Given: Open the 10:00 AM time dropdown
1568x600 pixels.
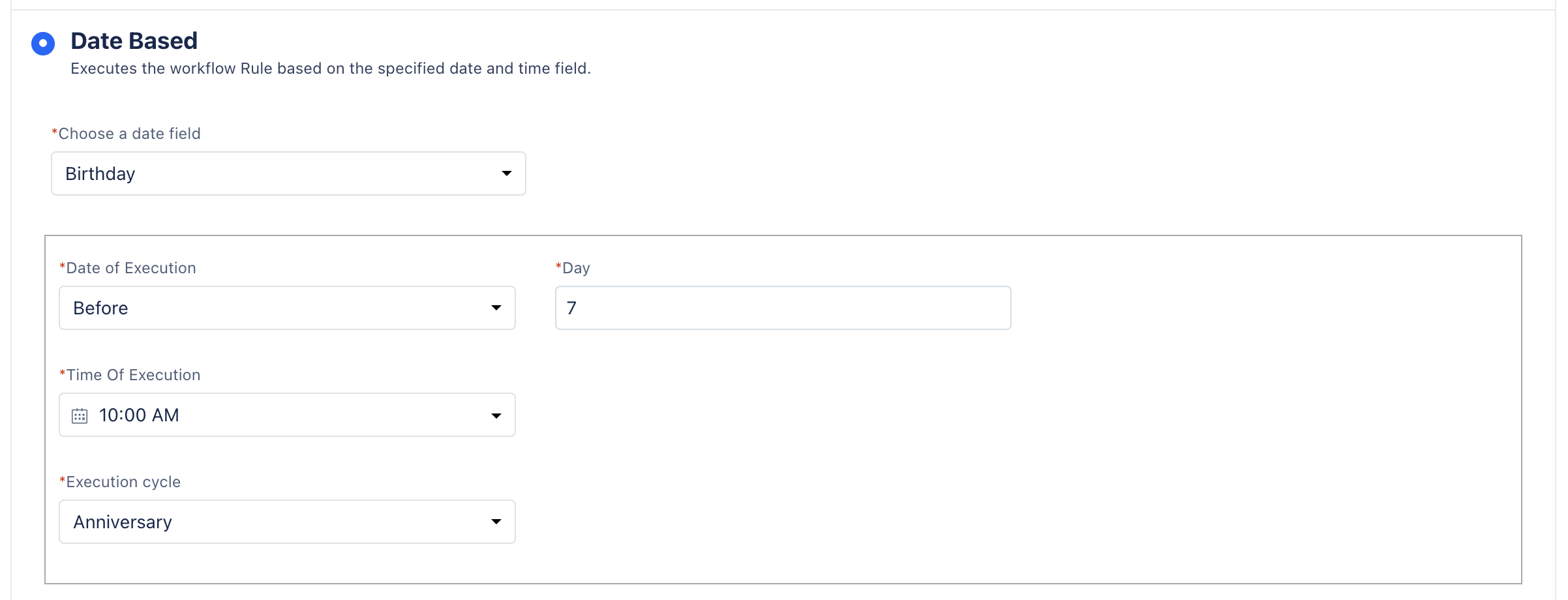Looking at the screenshot, I should (x=287, y=415).
